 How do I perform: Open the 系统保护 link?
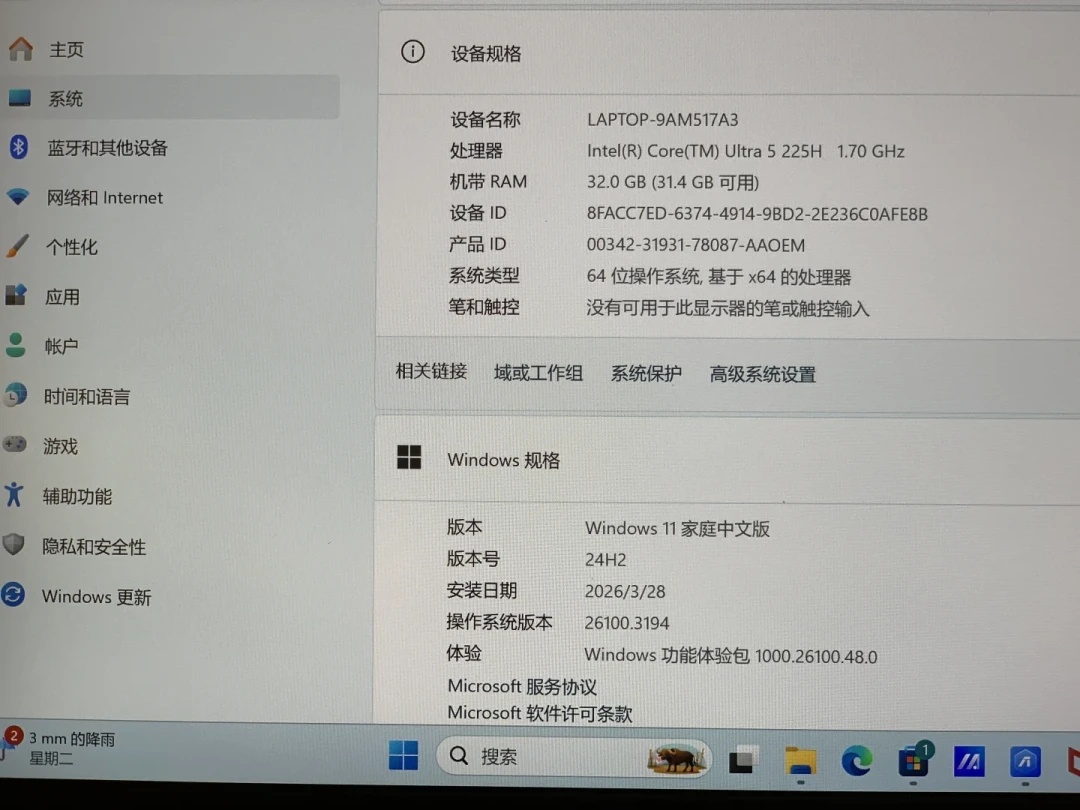tap(646, 373)
